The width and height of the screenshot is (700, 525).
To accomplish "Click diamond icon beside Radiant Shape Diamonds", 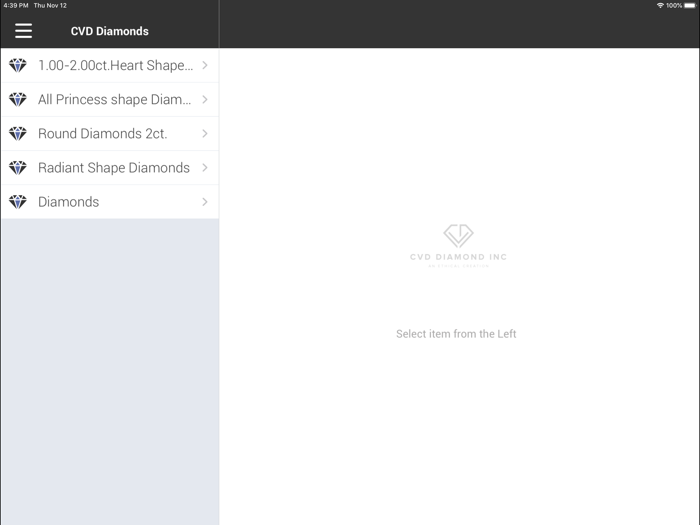I will tap(18, 167).
